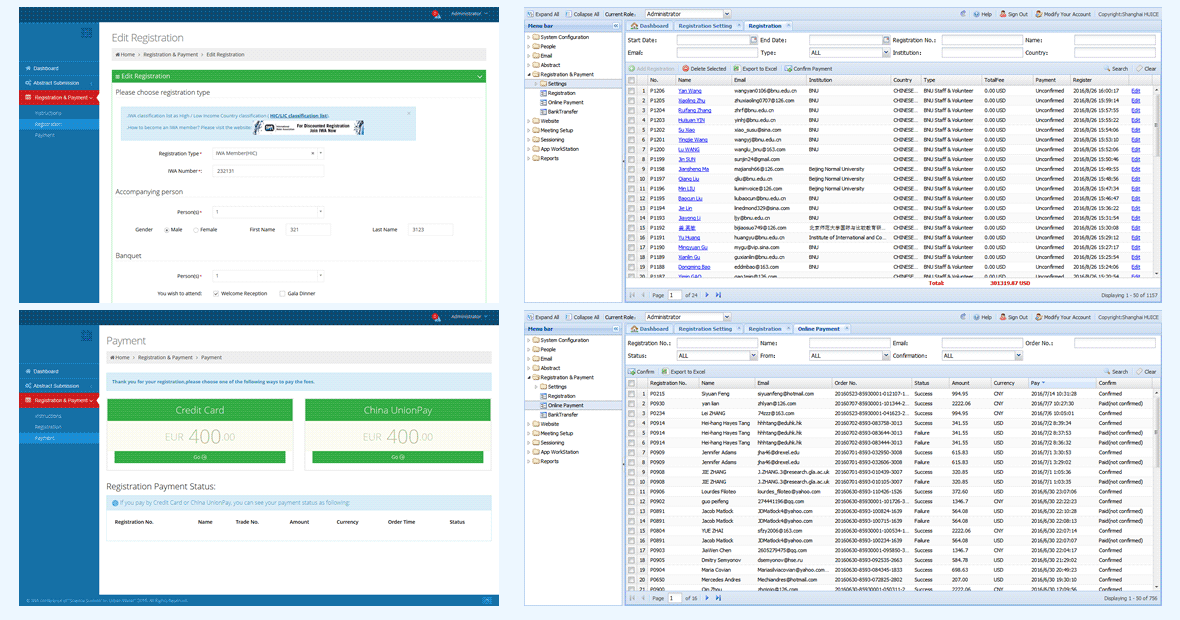The height and width of the screenshot is (620, 1180).
Task: Click Search in the Registration grid toolbar
Action: click(1116, 68)
